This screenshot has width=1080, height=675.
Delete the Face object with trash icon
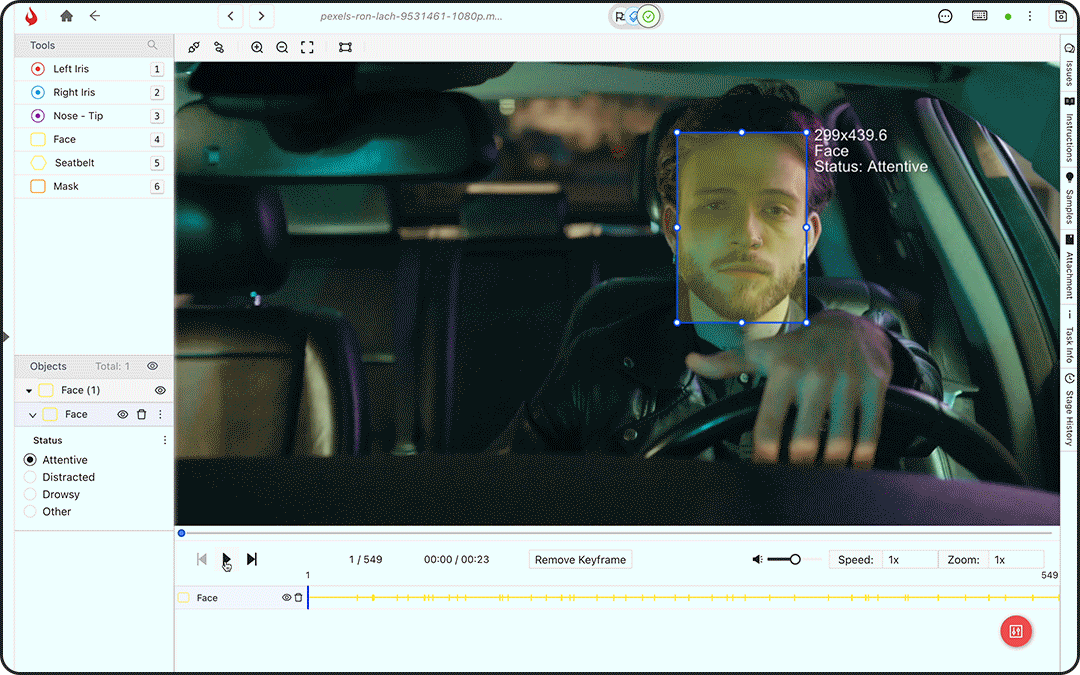click(x=141, y=414)
